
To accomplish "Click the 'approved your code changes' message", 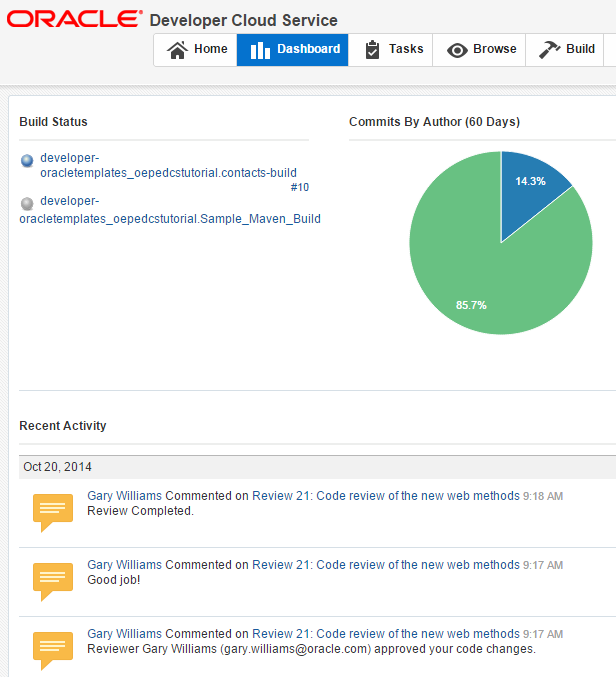I will pos(311,649).
